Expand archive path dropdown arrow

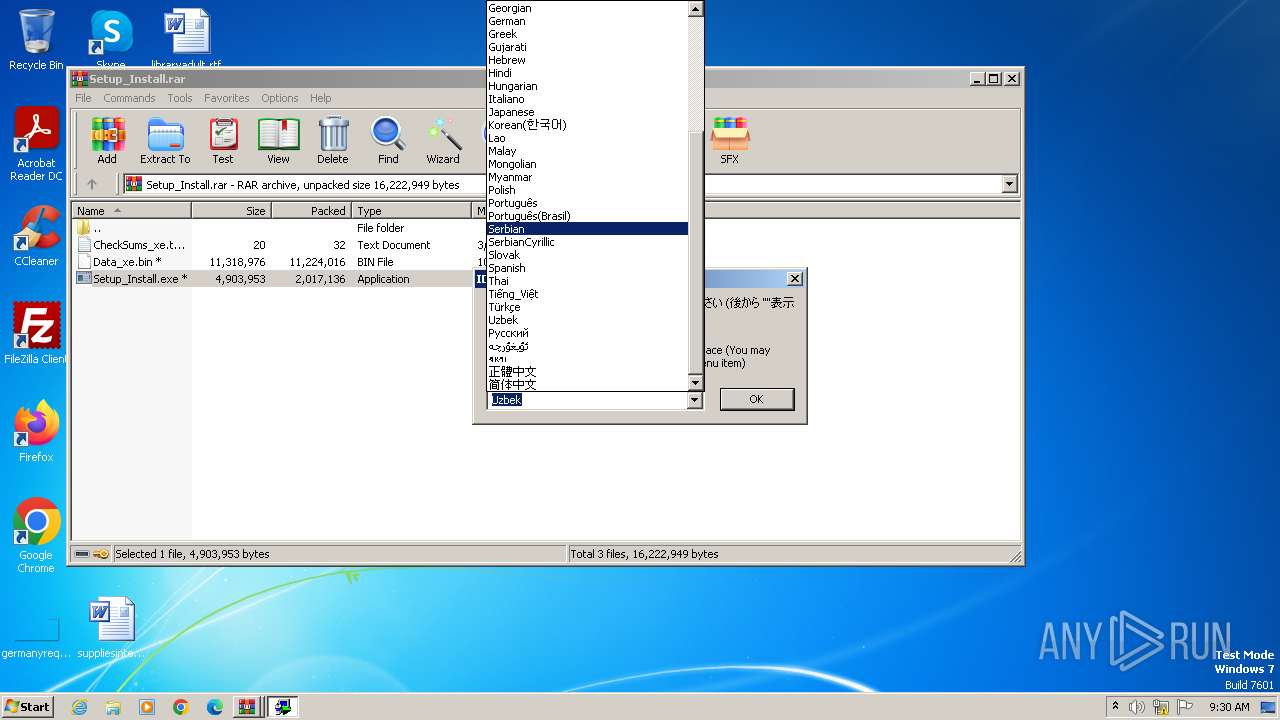(x=1009, y=184)
